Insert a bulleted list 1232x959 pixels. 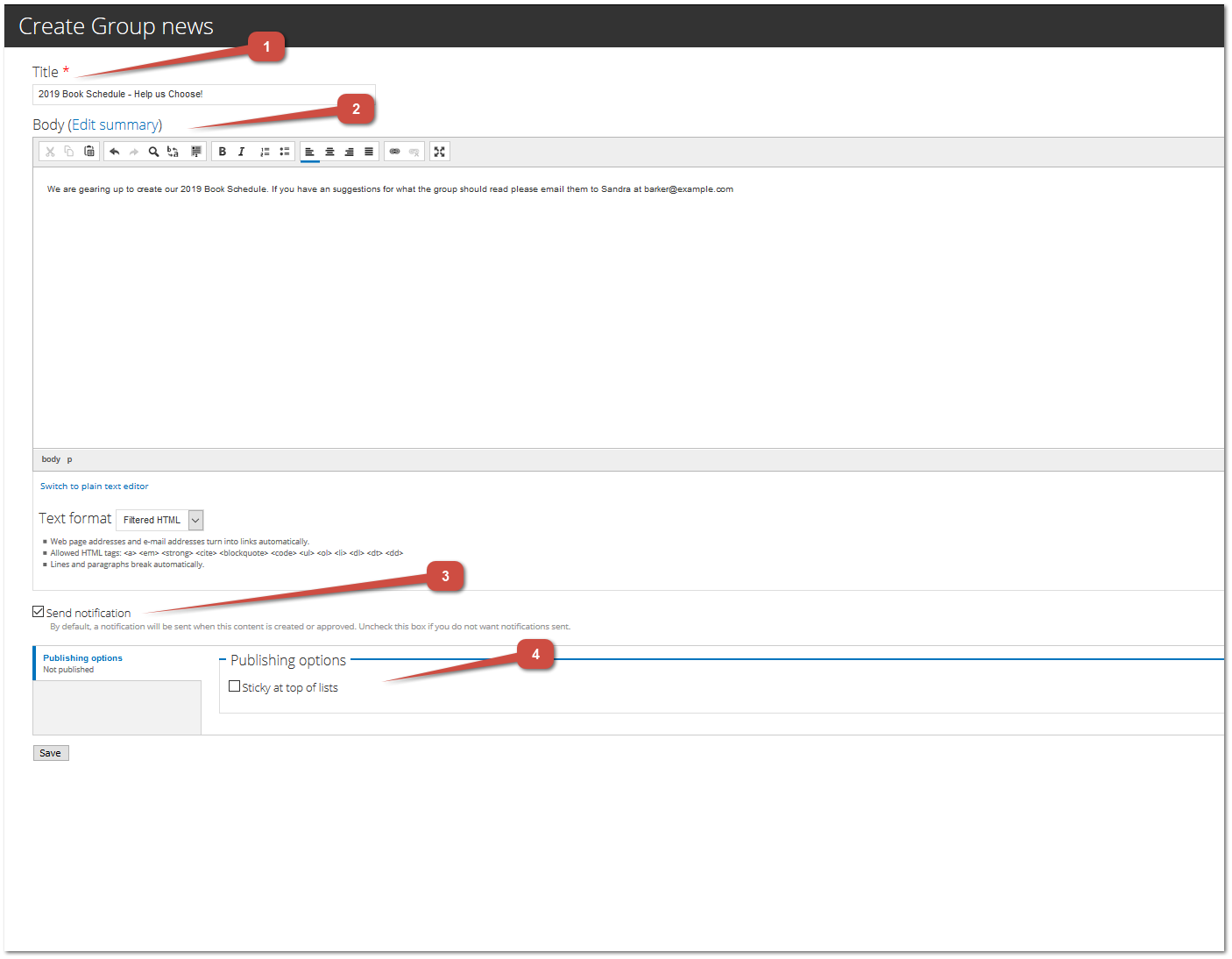(285, 152)
